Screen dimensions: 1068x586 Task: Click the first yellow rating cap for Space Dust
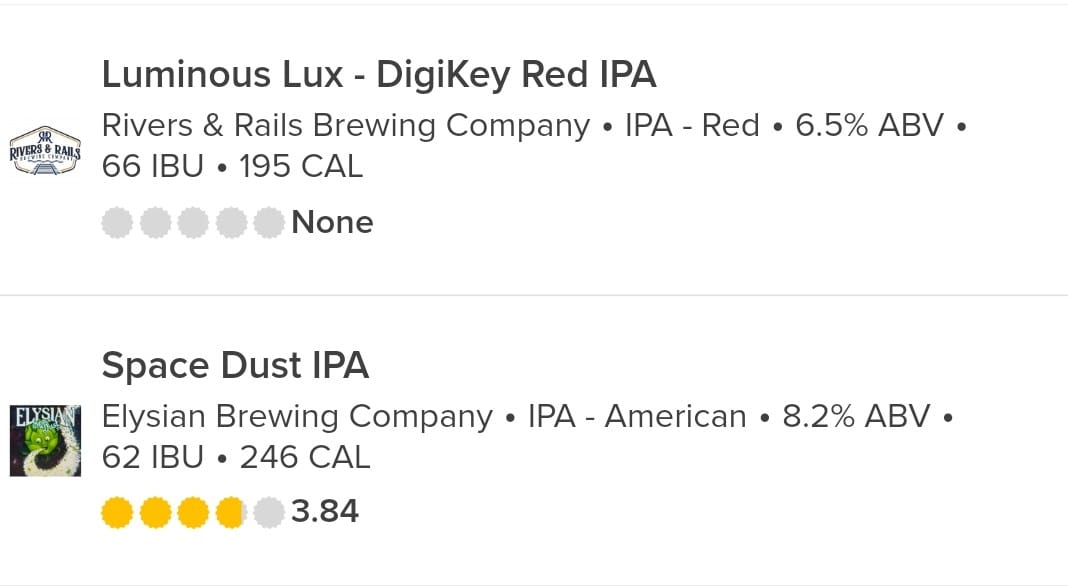pyautogui.click(x=117, y=512)
